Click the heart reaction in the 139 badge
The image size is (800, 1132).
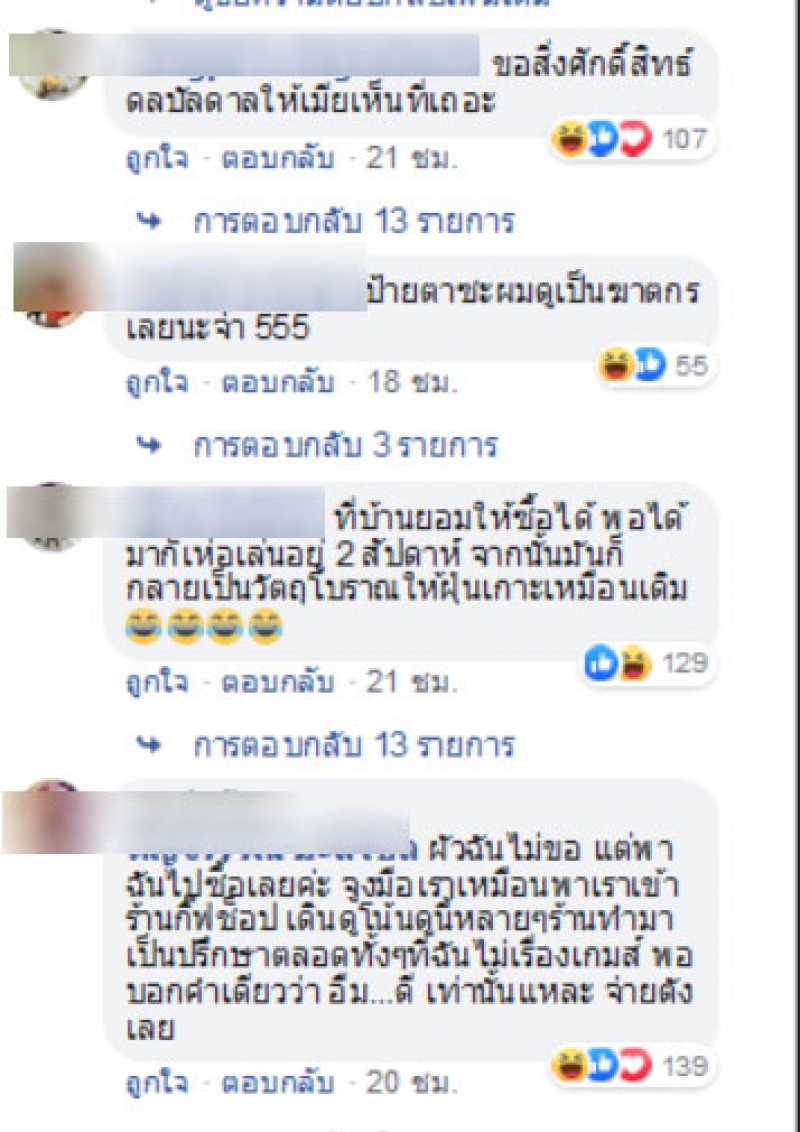pyautogui.click(x=636, y=1066)
